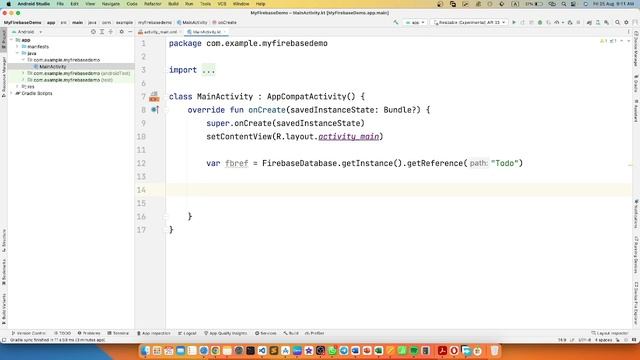Screen dimensions: 640x360
Task: Open the Tools menu
Action: pyautogui.click(x=205, y=4)
